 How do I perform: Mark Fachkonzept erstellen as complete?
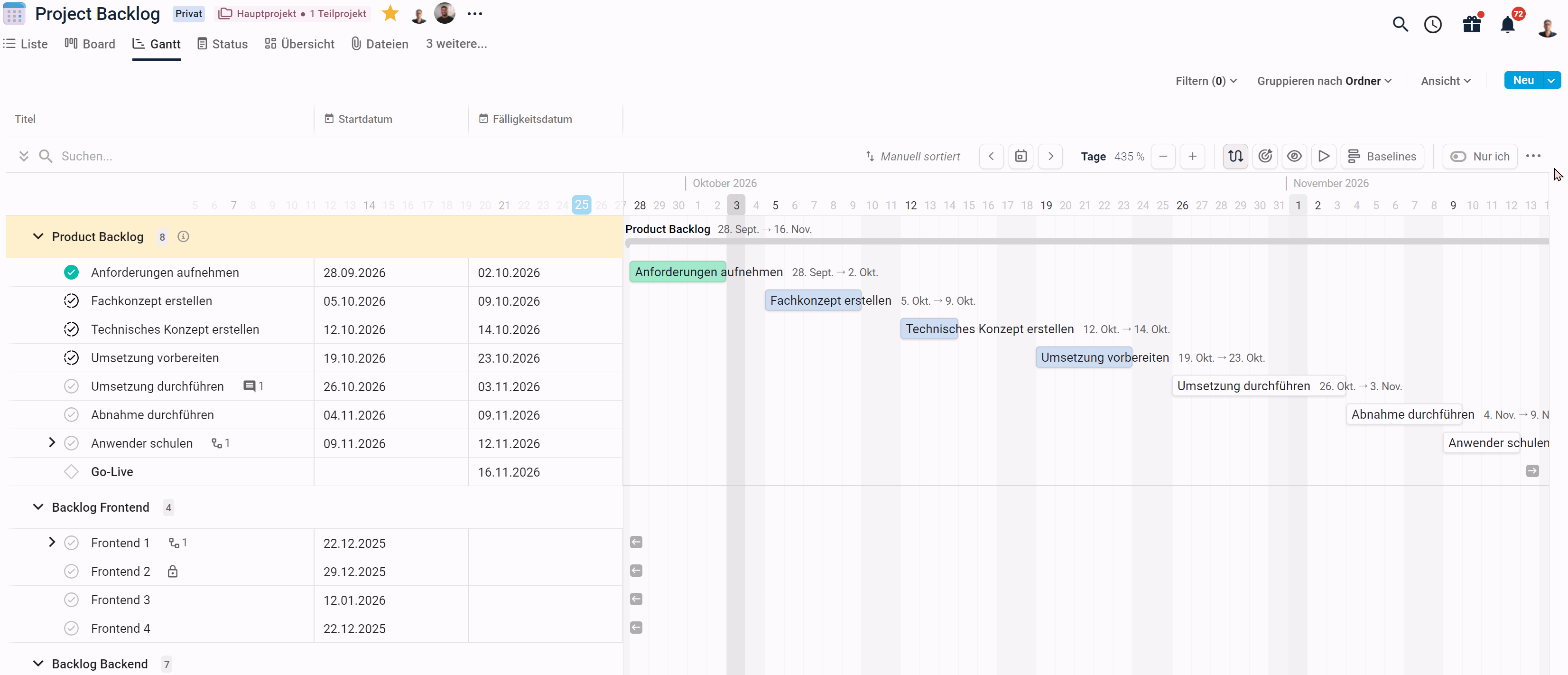71,301
